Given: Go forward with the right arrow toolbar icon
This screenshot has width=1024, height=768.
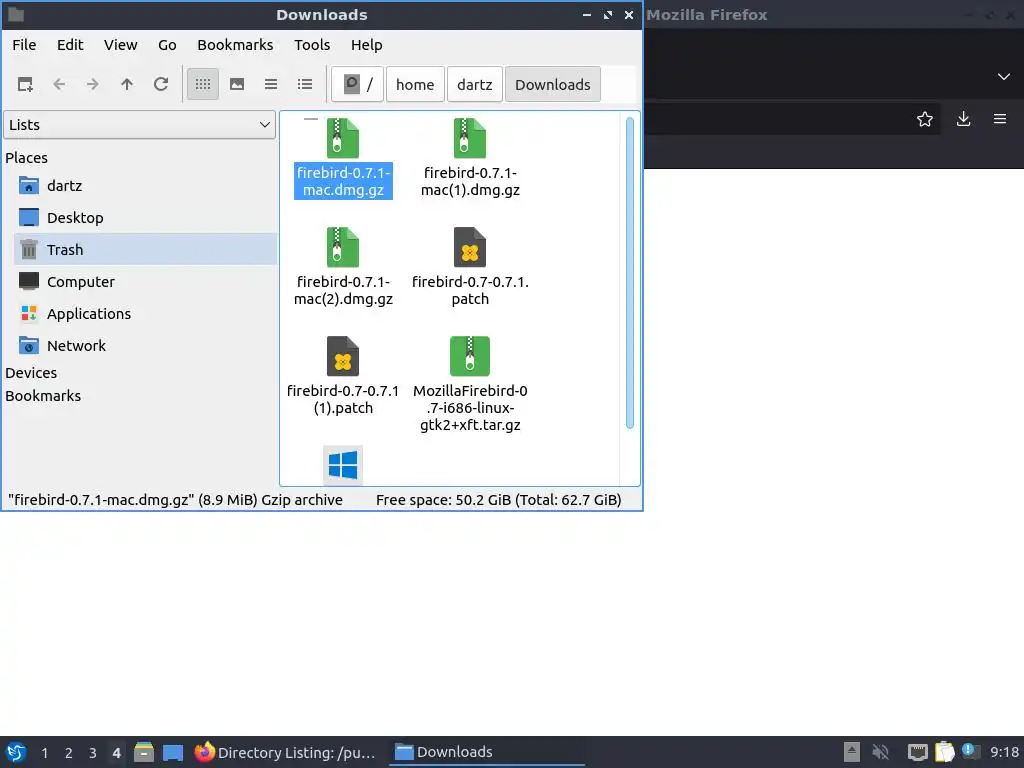Looking at the screenshot, I should pyautogui.click(x=93, y=84).
